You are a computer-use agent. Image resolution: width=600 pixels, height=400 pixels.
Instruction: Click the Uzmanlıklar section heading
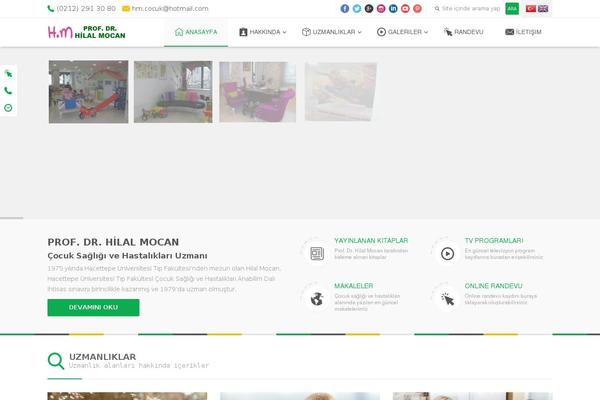[102, 357]
